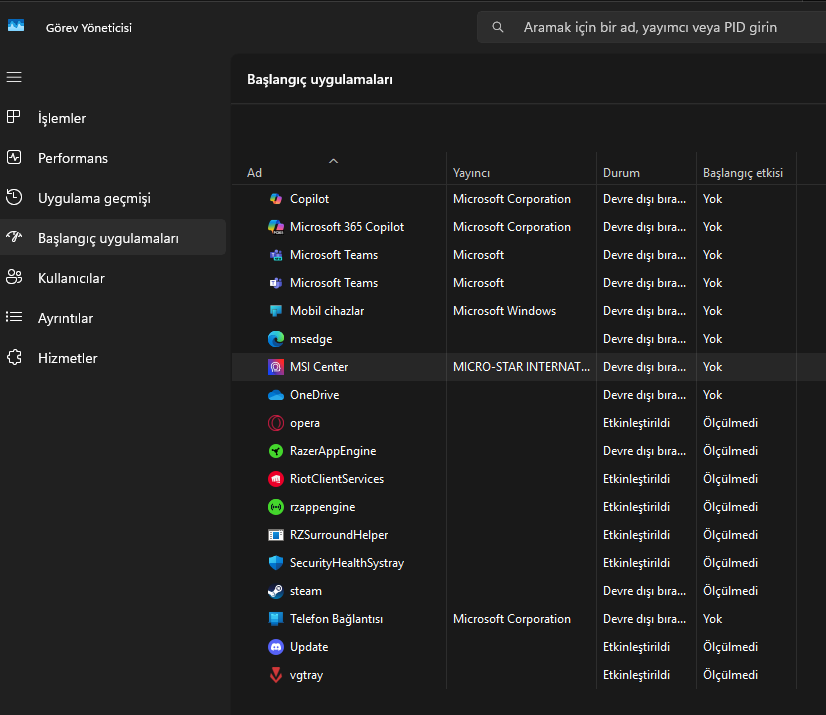This screenshot has height=715, width=826.
Task: Select the opera row name
Action: (304, 423)
